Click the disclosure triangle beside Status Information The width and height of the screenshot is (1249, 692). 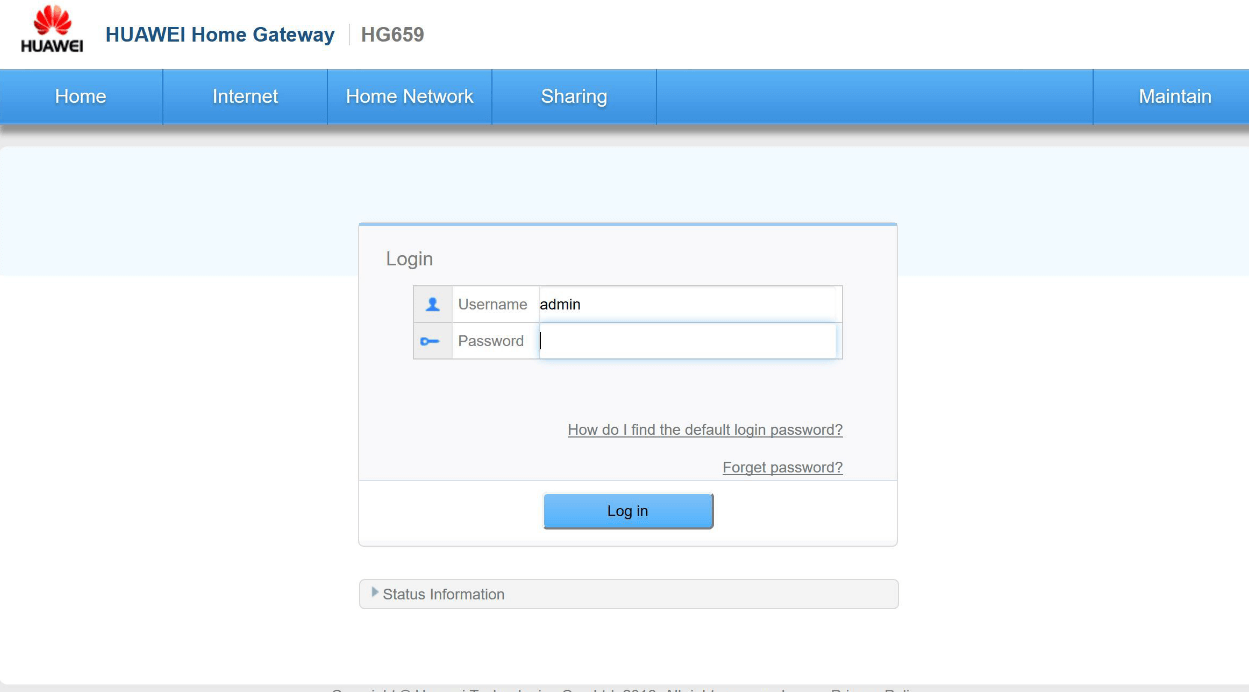[375, 593]
